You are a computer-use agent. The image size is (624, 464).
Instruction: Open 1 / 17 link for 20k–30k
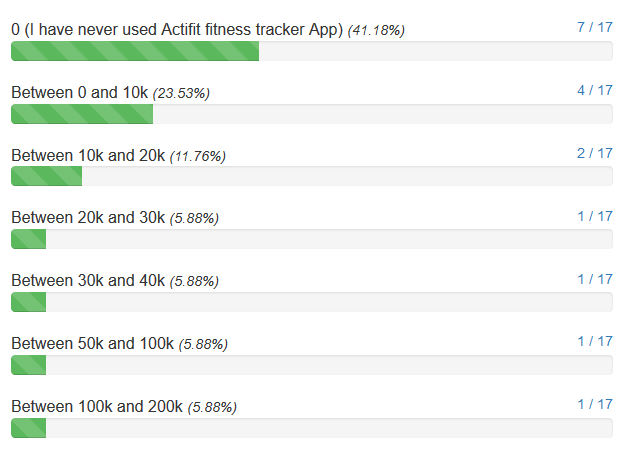click(x=595, y=216)
